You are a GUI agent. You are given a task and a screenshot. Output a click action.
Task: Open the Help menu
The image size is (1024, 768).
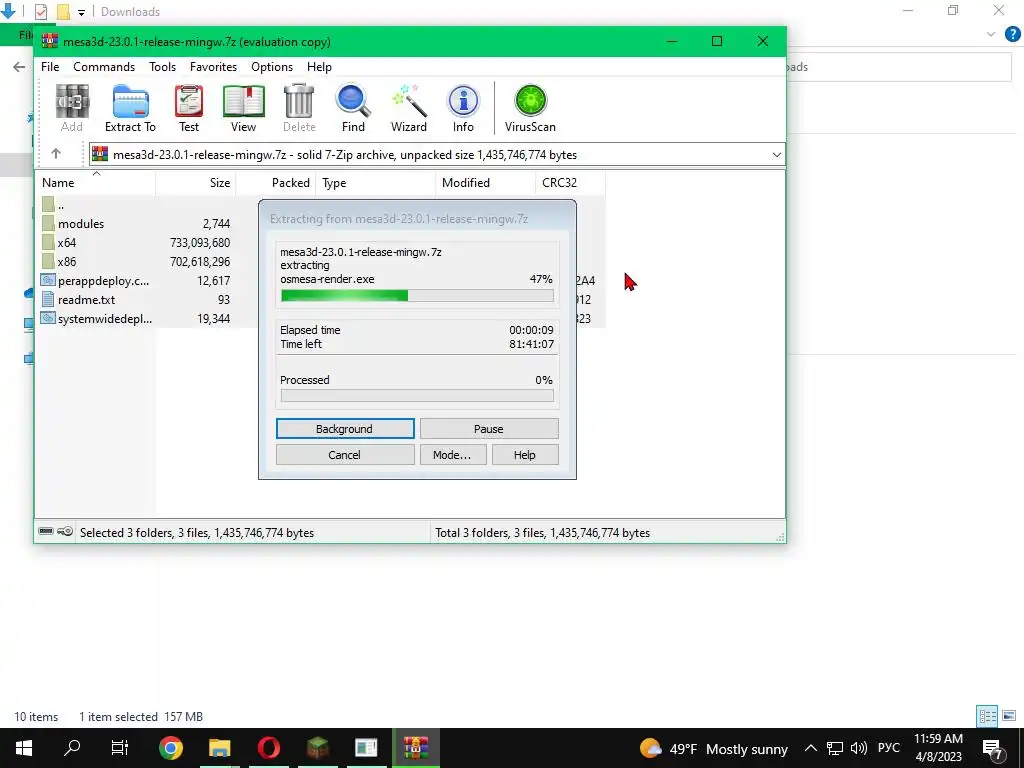point(319,67)
